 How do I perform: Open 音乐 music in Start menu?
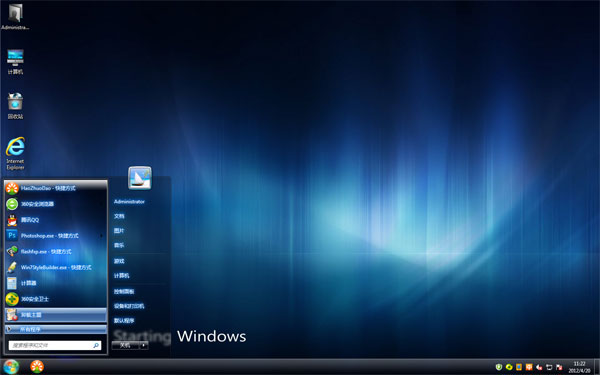pos(119,245)
